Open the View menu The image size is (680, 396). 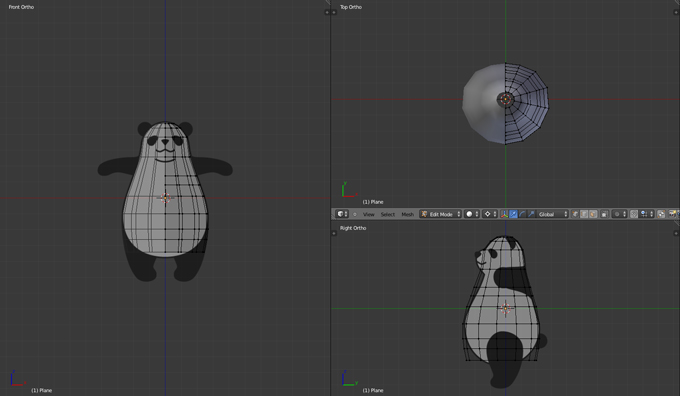tap(369, 214)
